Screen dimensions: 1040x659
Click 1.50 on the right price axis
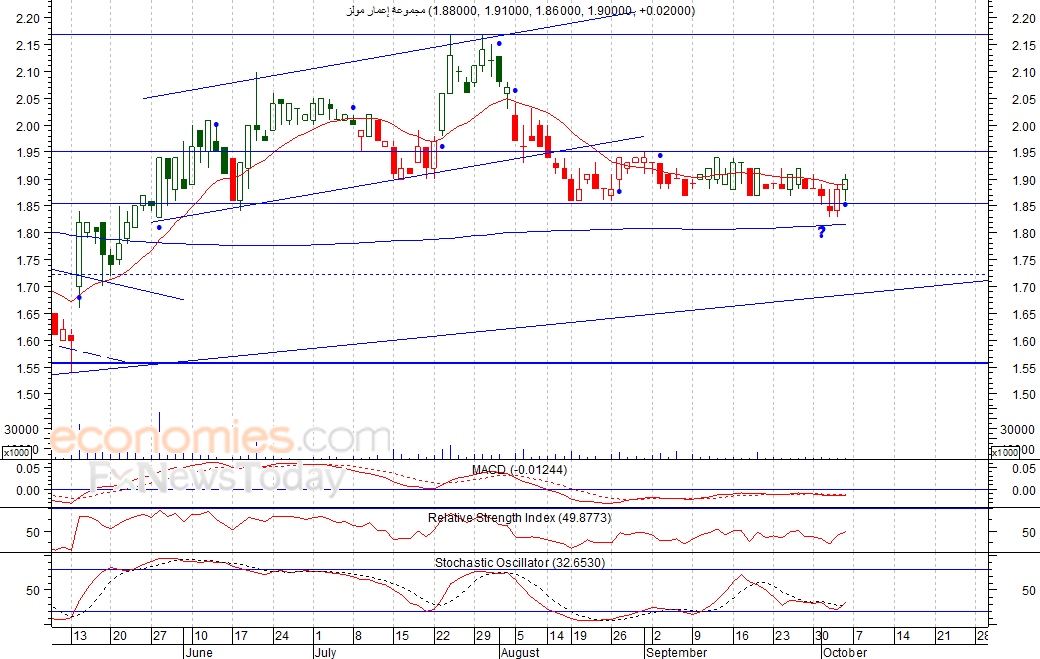pyautogui.click(x=1023, y=394)
